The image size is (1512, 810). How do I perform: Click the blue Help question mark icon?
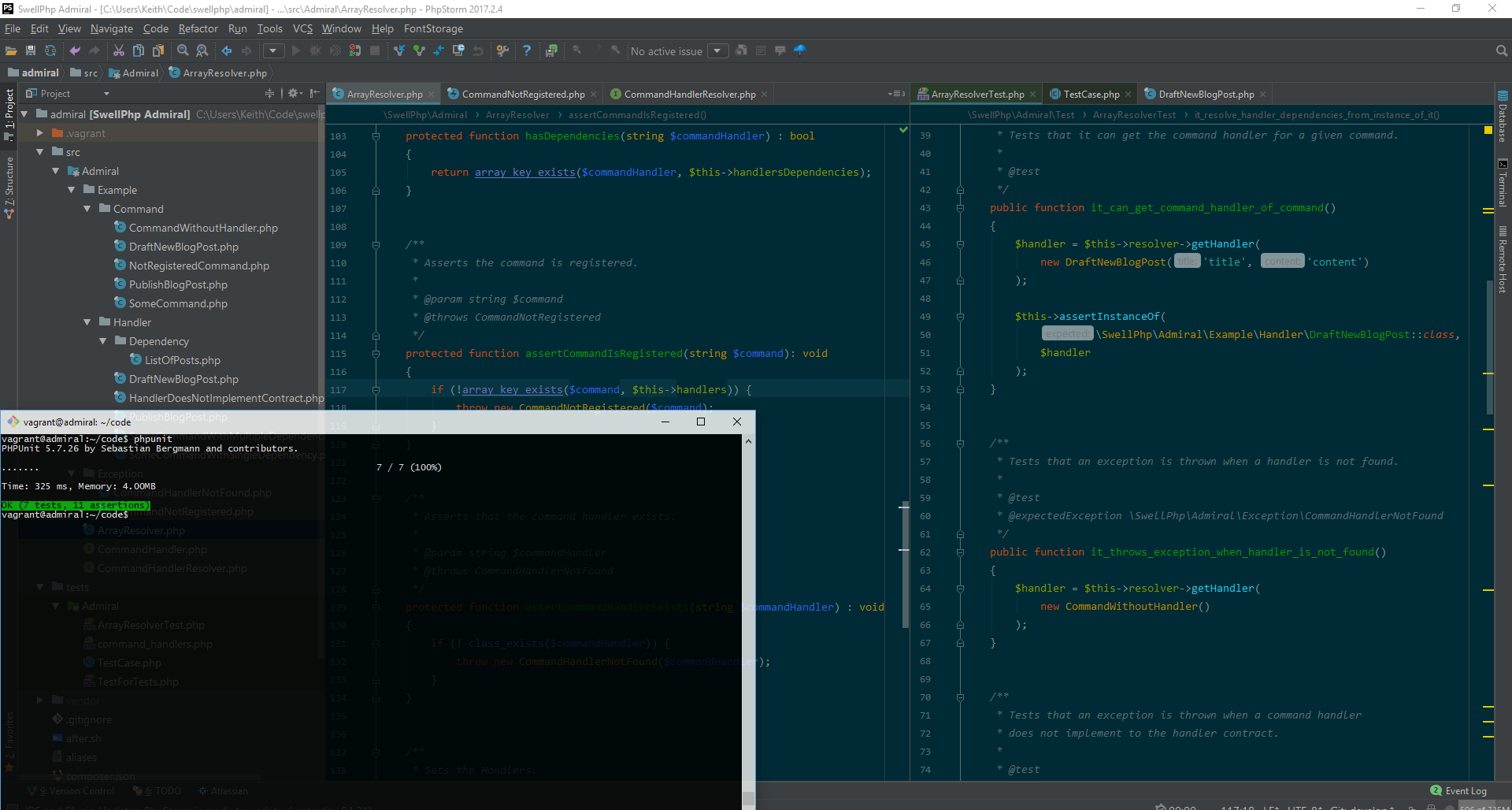(527, 50)
